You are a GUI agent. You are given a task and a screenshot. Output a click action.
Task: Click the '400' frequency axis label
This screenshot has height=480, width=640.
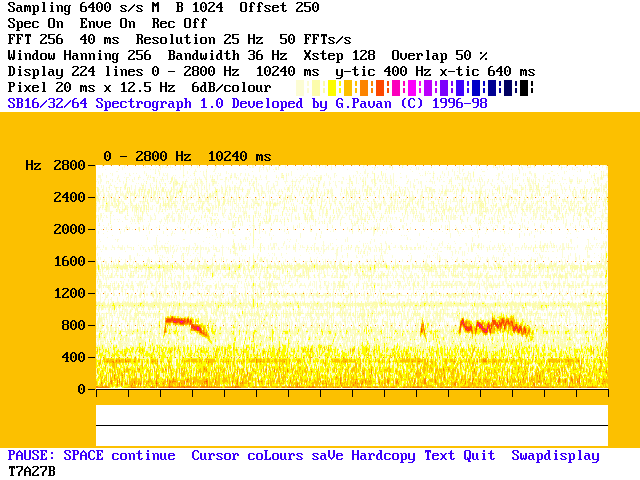coord(73,358)
